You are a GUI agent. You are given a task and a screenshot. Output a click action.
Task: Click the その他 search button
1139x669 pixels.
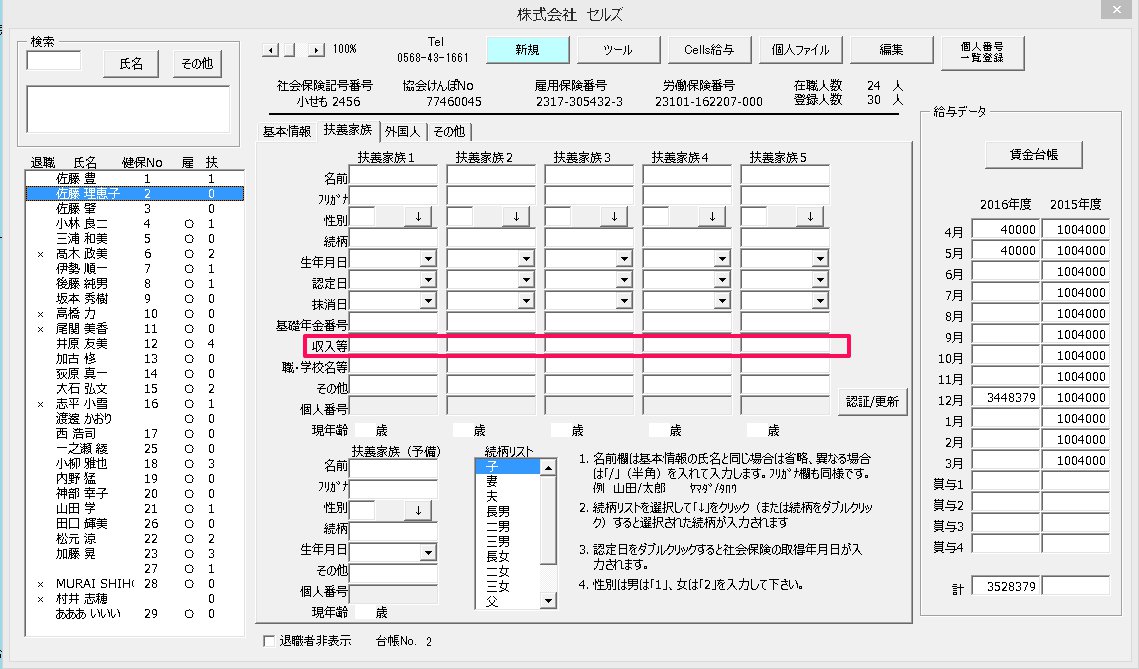click(198, 64)
